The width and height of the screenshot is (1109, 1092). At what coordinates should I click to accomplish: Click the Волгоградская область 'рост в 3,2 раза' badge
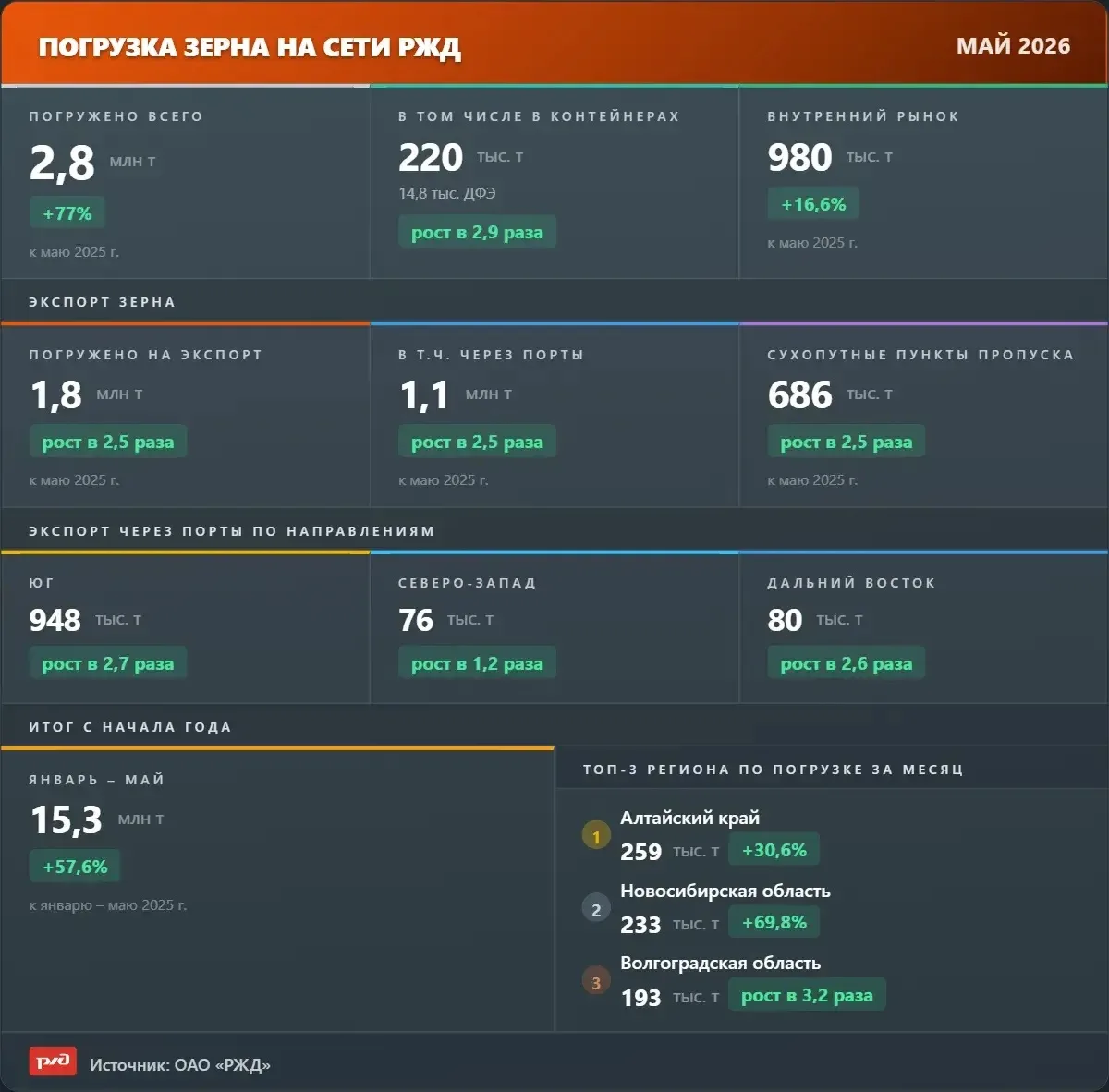(x=807, y=995)
